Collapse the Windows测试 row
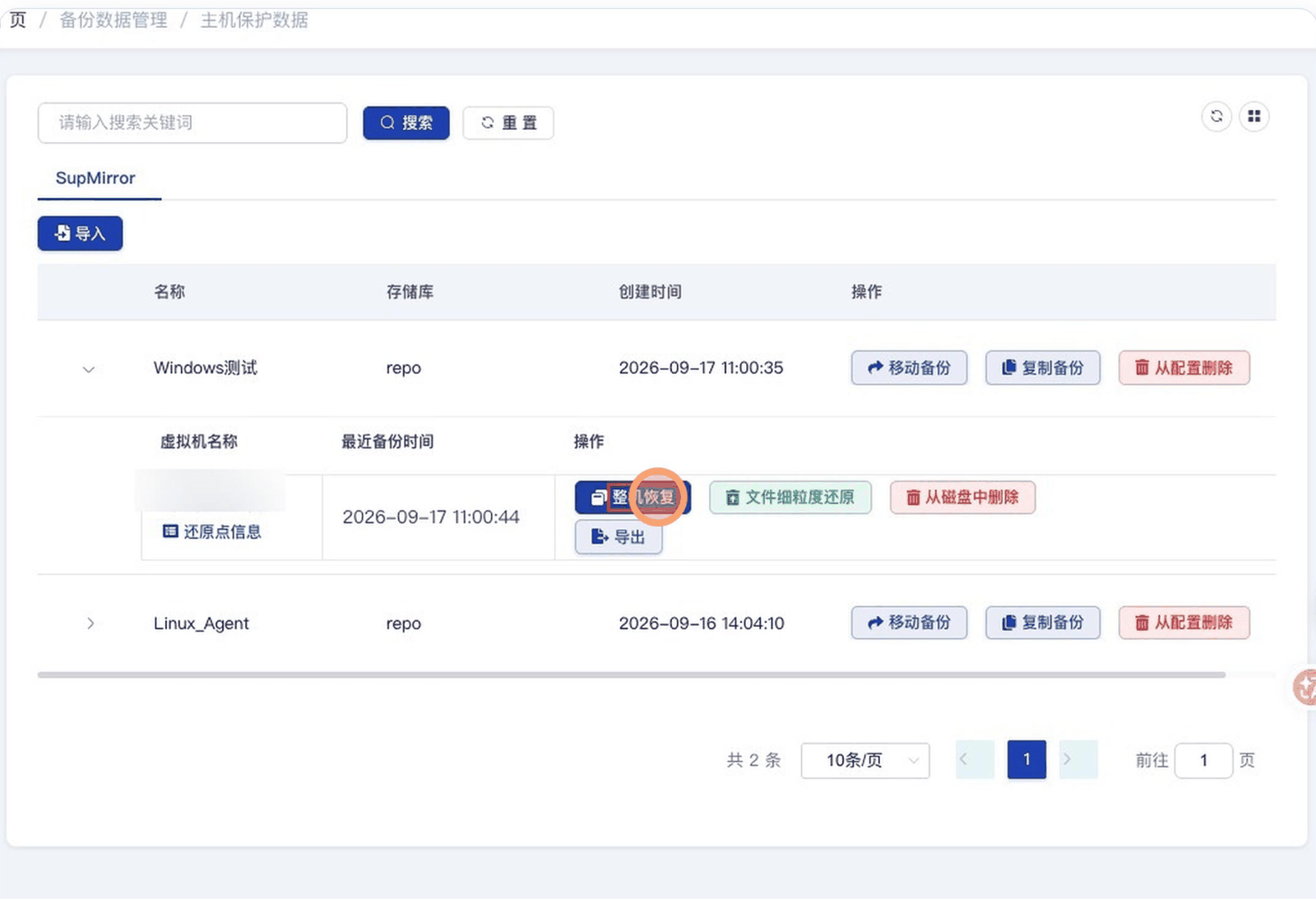Screen dimensions: 1316x899 pyautogui.click(x=89, y=368)
